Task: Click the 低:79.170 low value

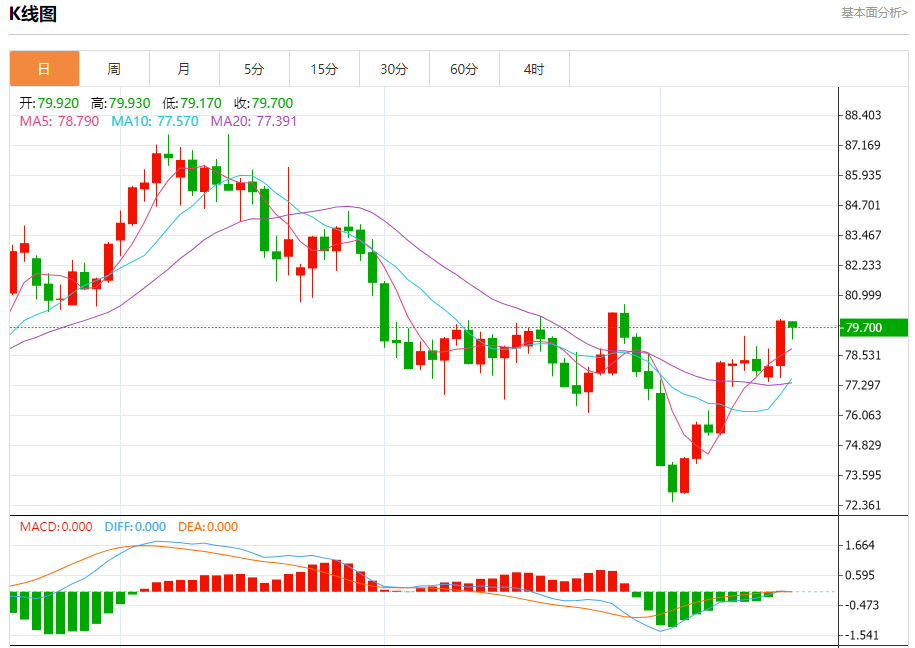Action: pos(192,103)
